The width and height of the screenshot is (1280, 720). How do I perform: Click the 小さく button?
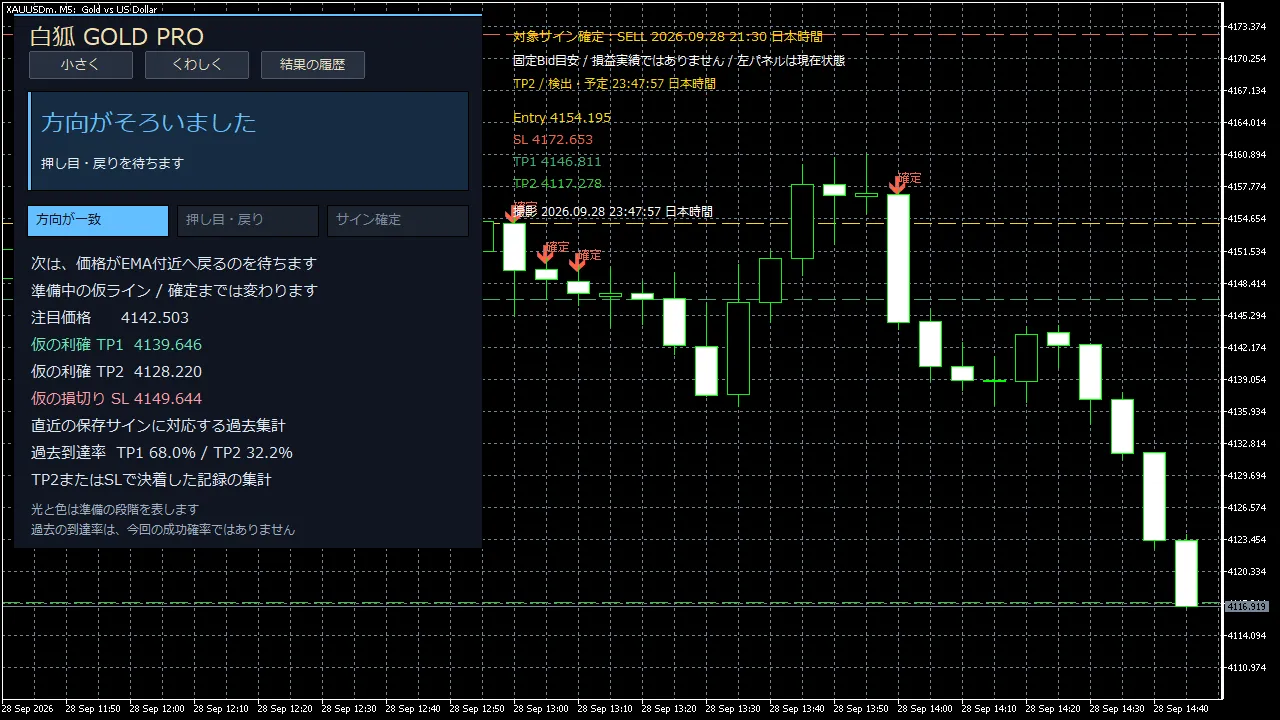(x=81, y=65)
